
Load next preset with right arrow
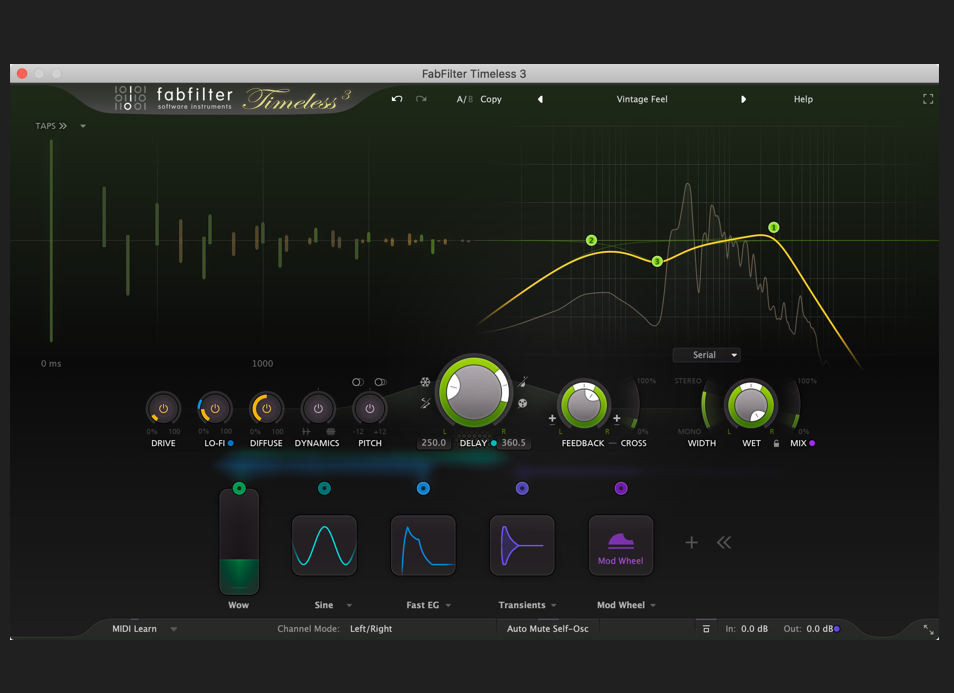(x=743, y=99)
